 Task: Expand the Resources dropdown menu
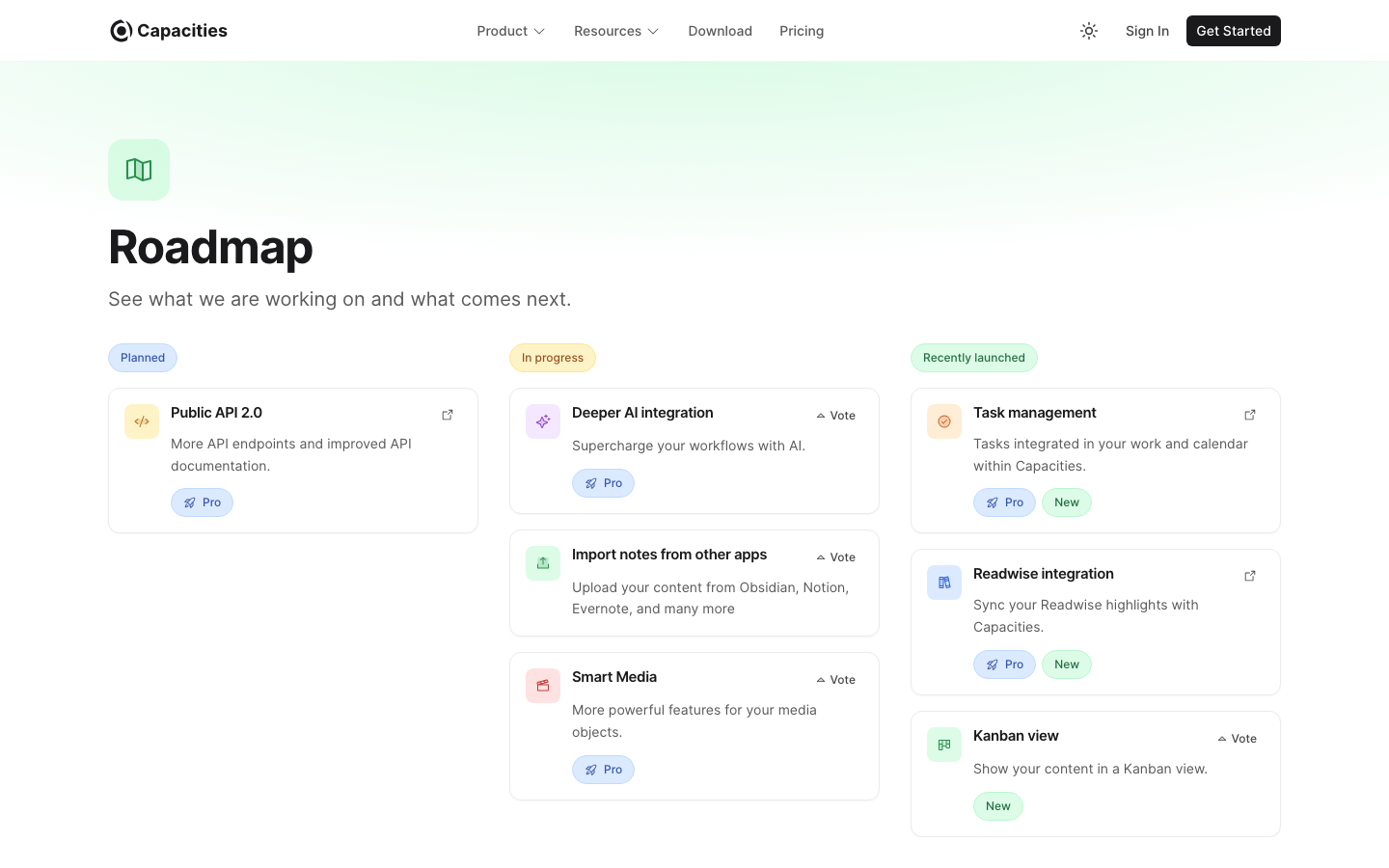click(616, 31)
